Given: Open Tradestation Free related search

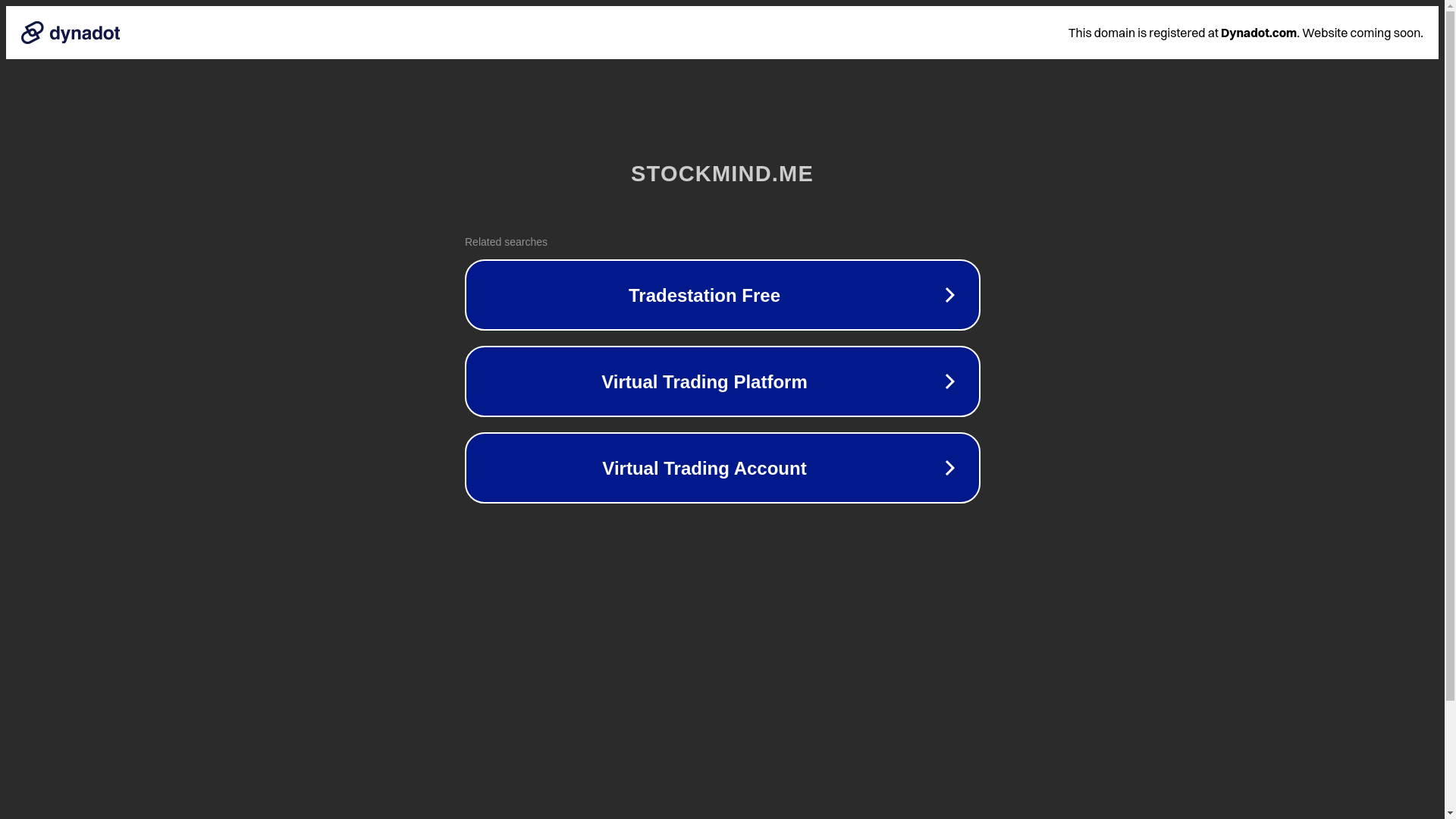Looking at the screenshot, I should (722, 295).
